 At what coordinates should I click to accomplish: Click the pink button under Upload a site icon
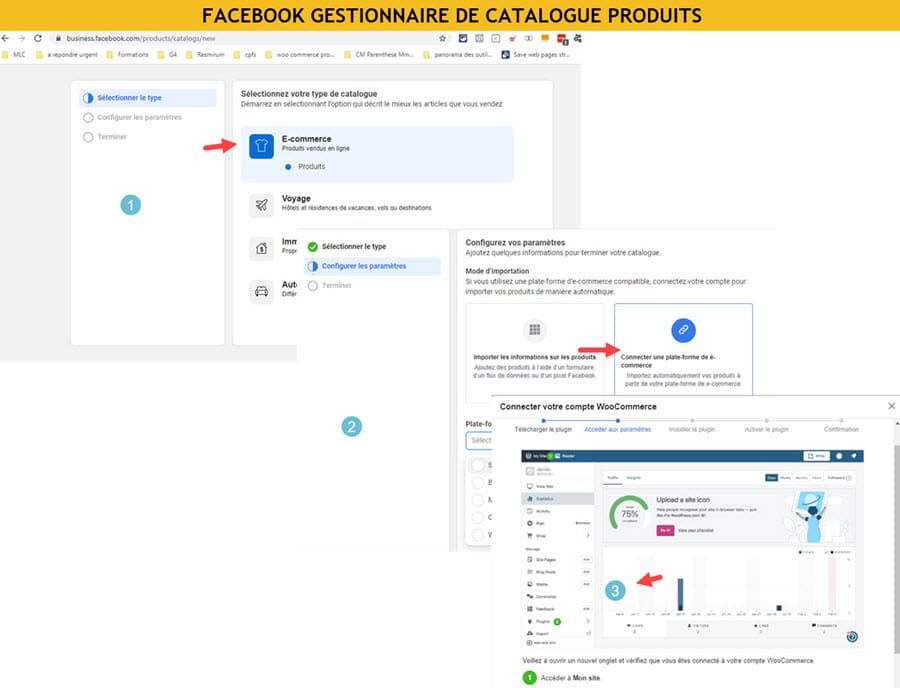coord(665,531)
